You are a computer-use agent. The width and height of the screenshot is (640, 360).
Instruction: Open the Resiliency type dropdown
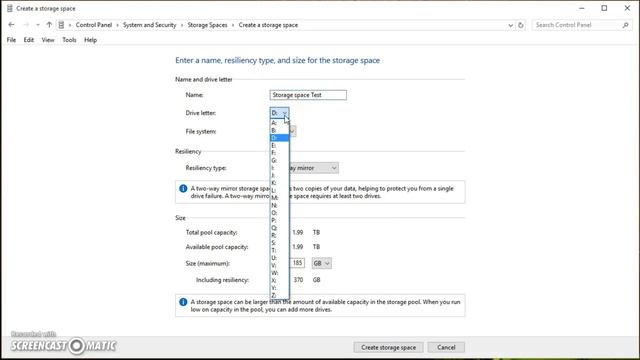pos(313,168)
